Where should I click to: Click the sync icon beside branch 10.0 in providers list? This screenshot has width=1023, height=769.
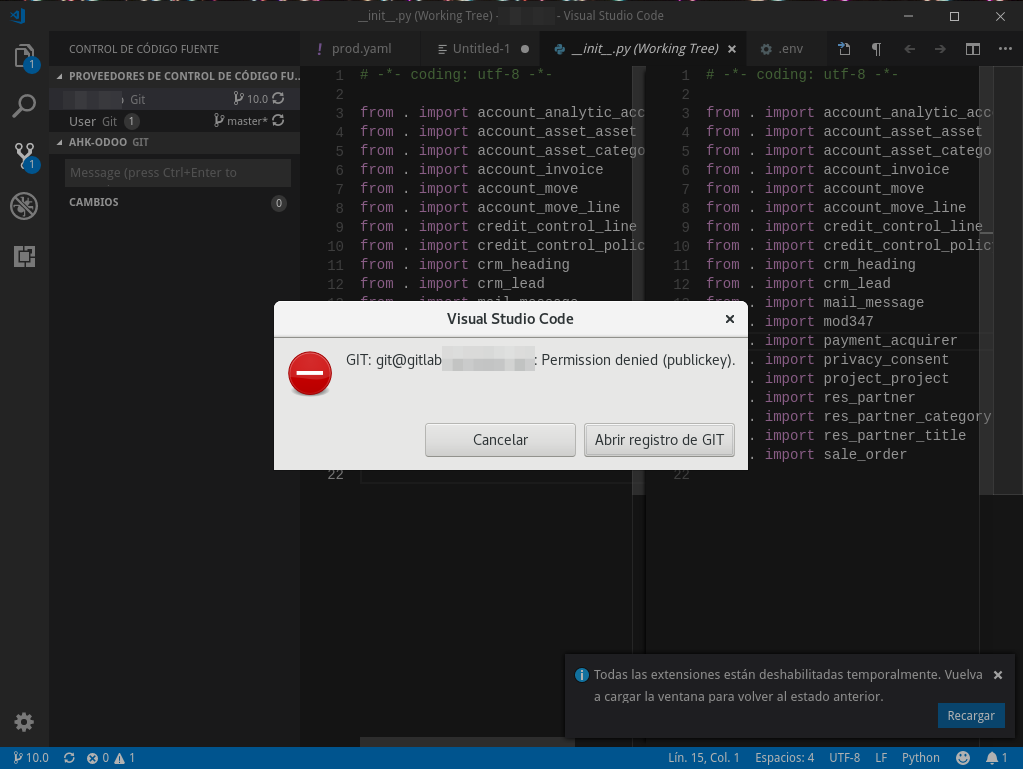279,98
